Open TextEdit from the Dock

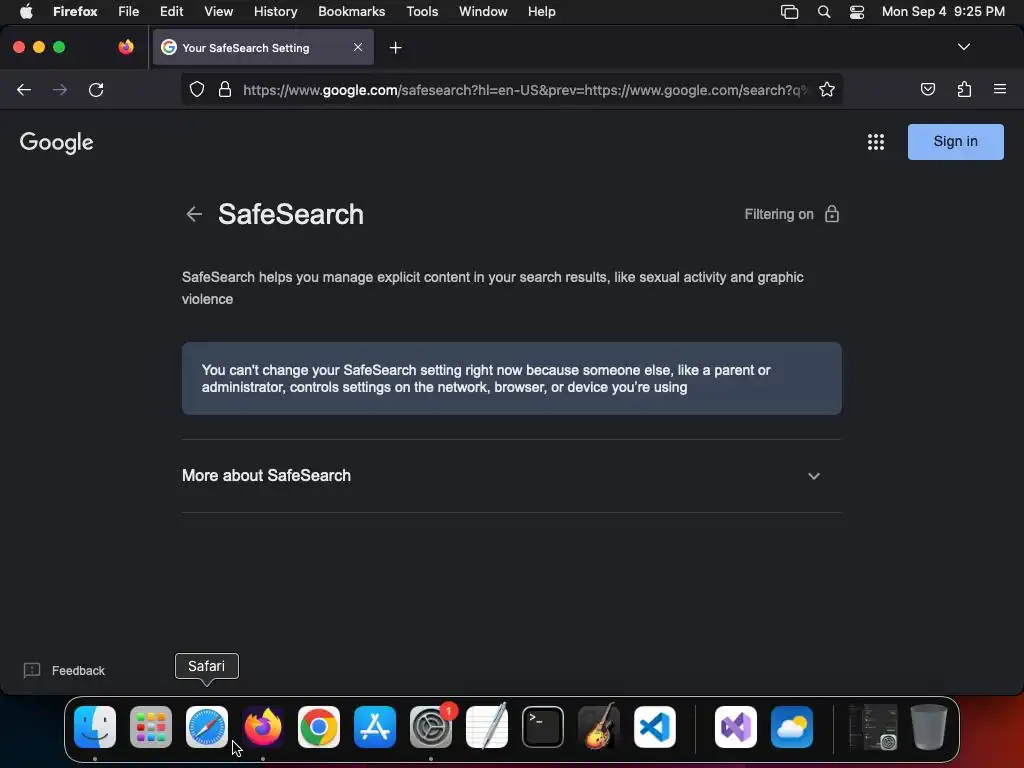(487, 727)
